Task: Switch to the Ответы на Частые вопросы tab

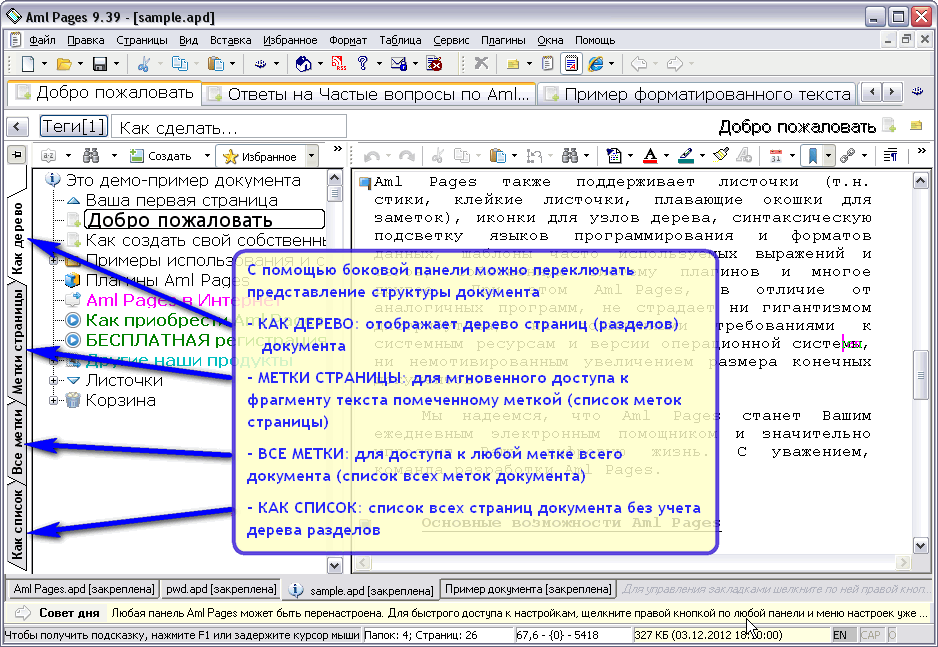Action: point(369,94)
